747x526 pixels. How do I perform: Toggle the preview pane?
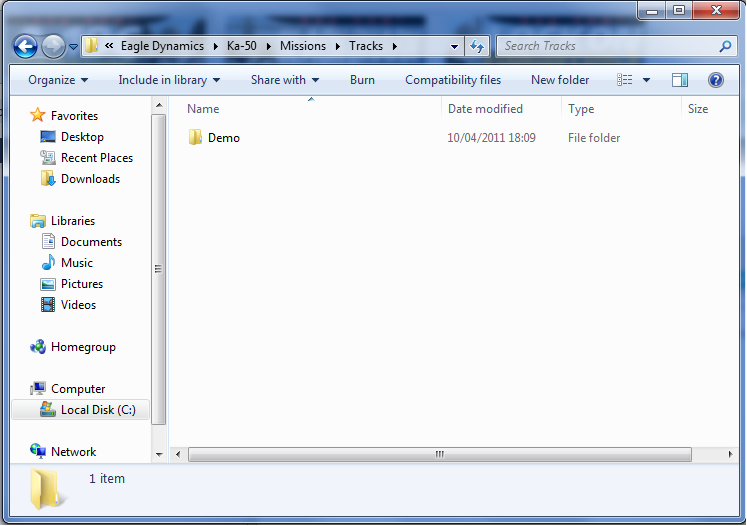(680, 80)
